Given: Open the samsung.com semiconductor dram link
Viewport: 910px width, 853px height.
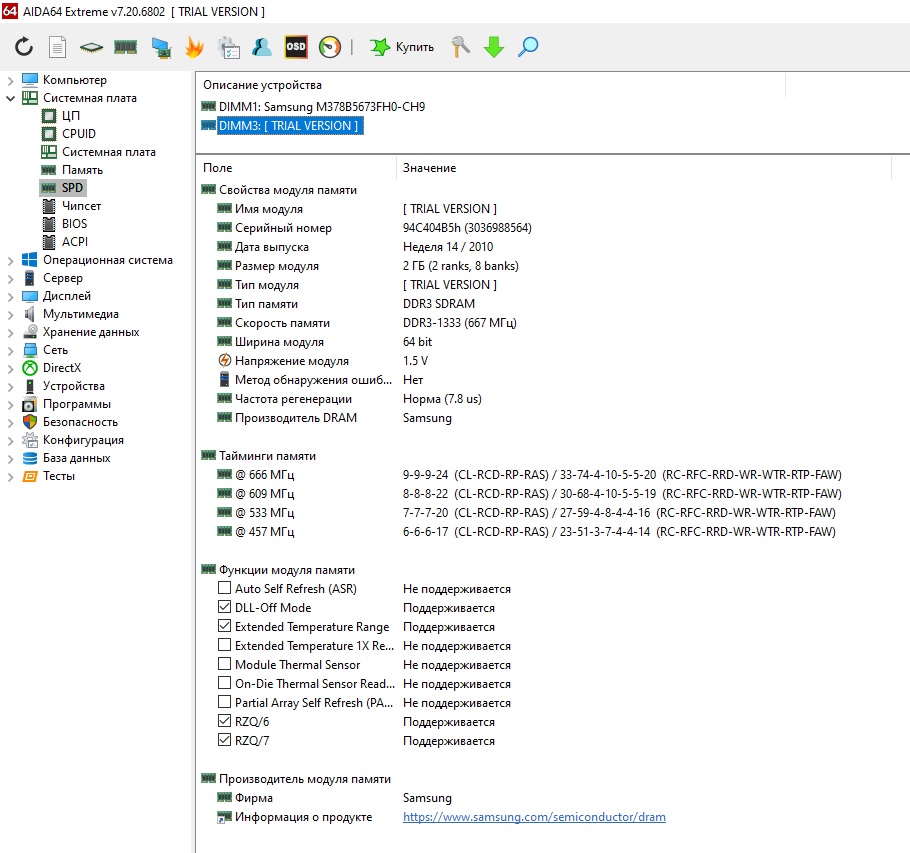Looking at the screenshot, I should pos(534,817).
